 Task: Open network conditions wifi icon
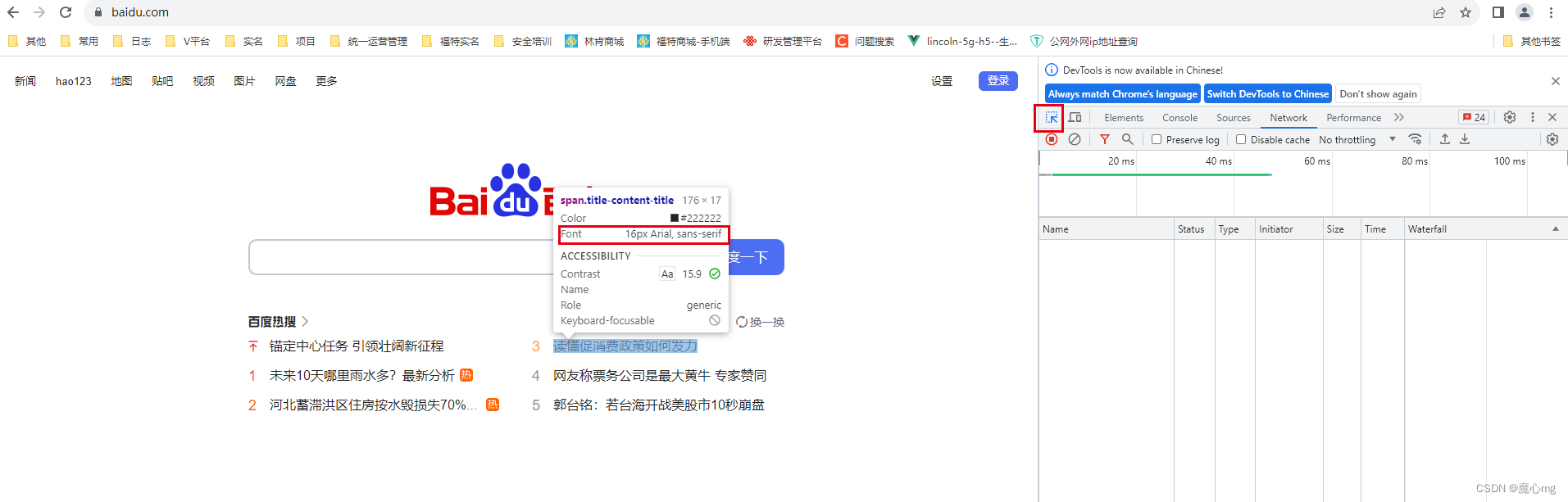pos(1415,139)
